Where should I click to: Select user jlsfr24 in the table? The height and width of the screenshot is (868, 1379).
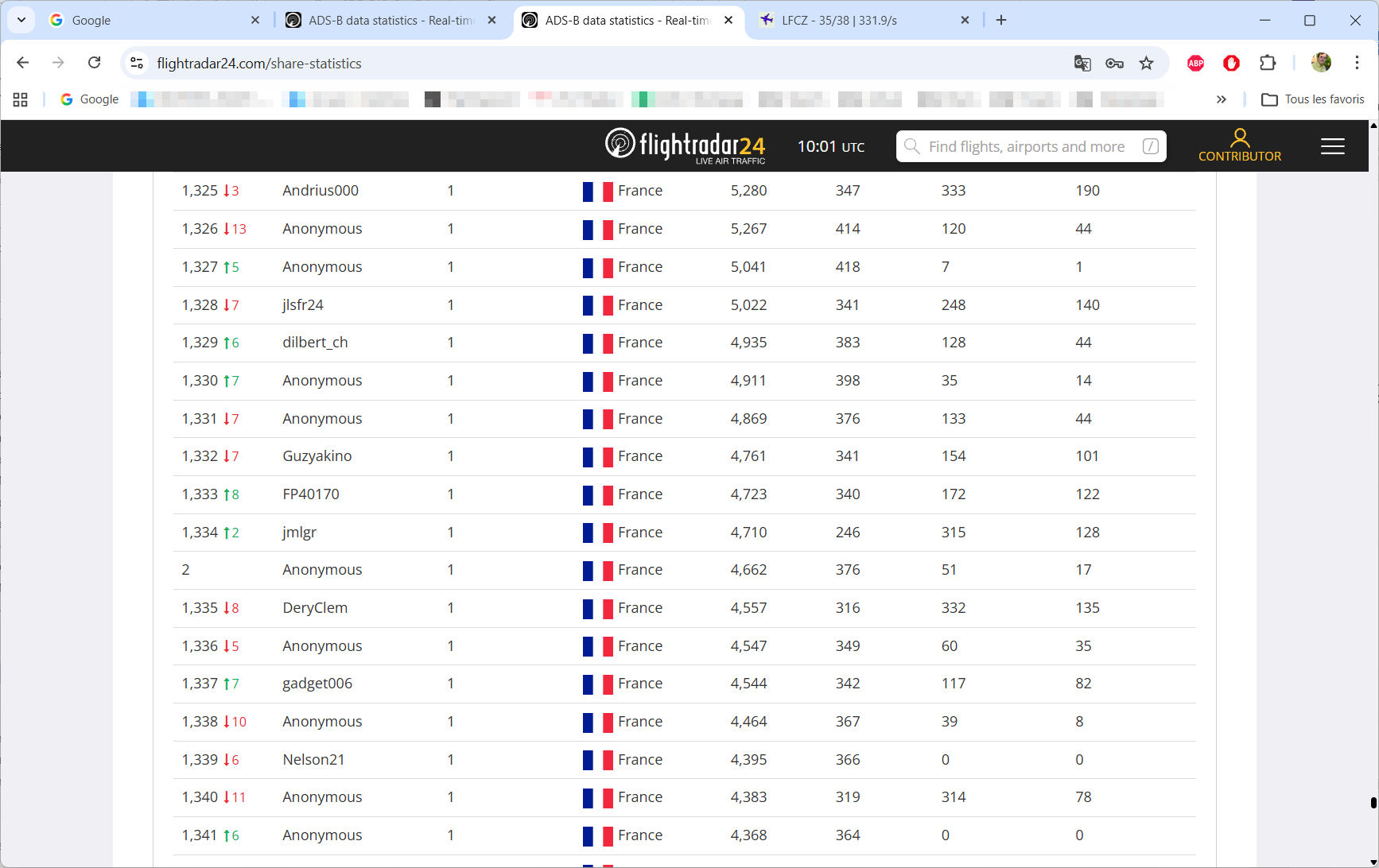303,305
